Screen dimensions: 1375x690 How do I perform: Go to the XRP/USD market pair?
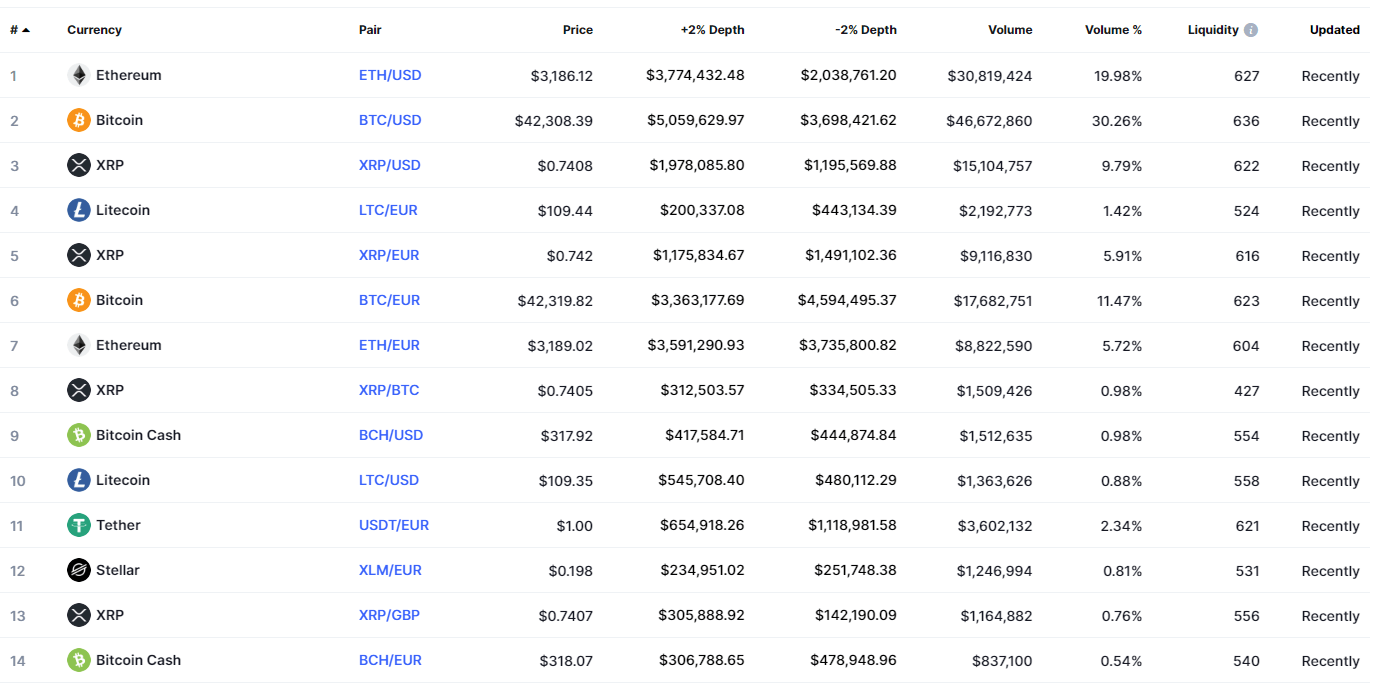point(390,165)
